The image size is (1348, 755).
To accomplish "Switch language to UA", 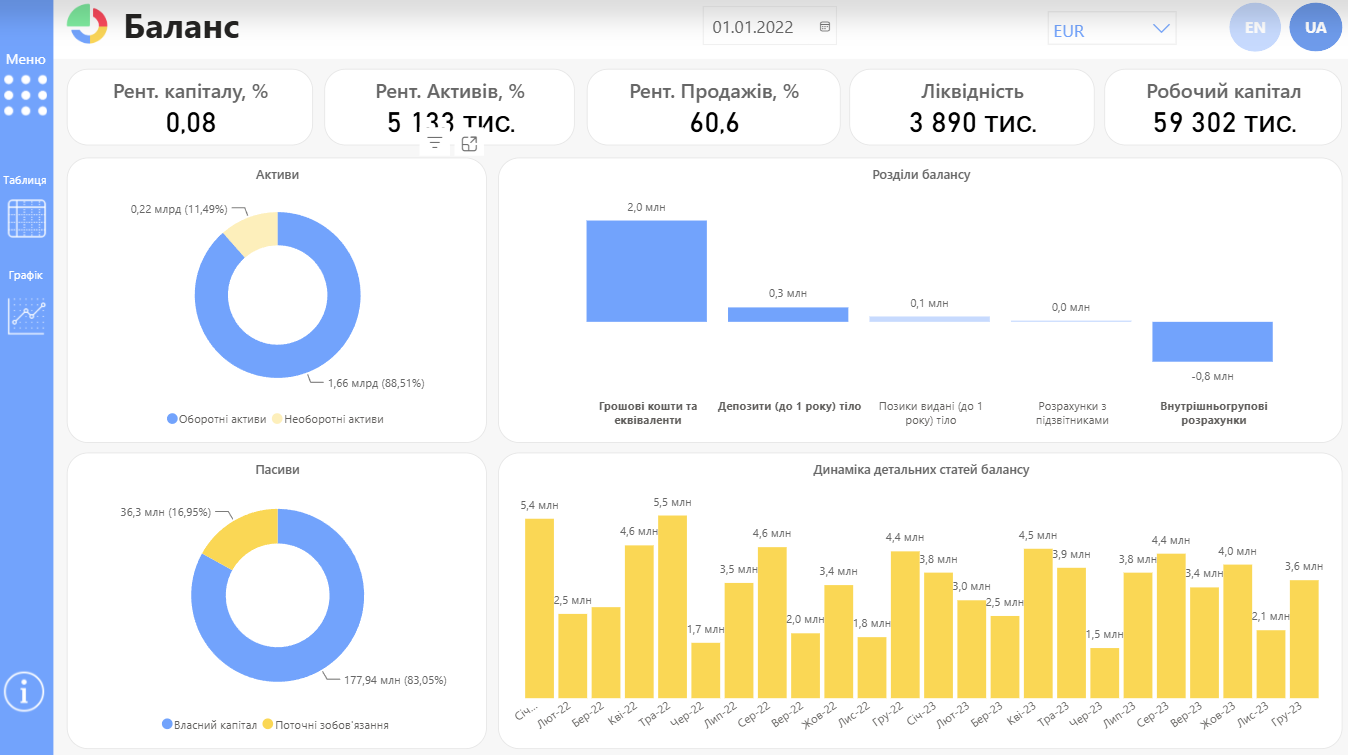I will [x=1316, y=28].
